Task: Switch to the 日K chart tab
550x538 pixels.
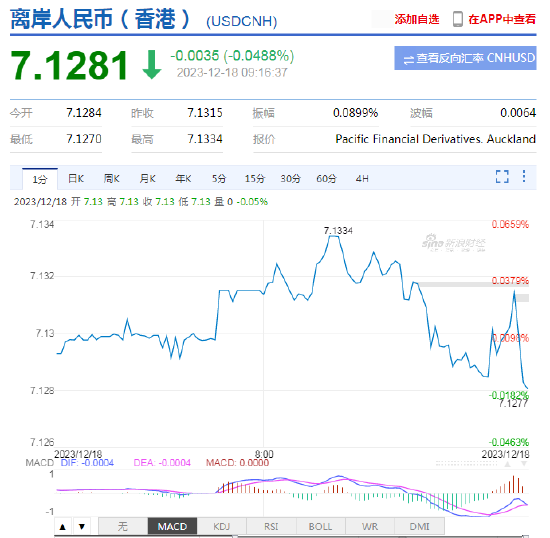Action: coord(76,179)
